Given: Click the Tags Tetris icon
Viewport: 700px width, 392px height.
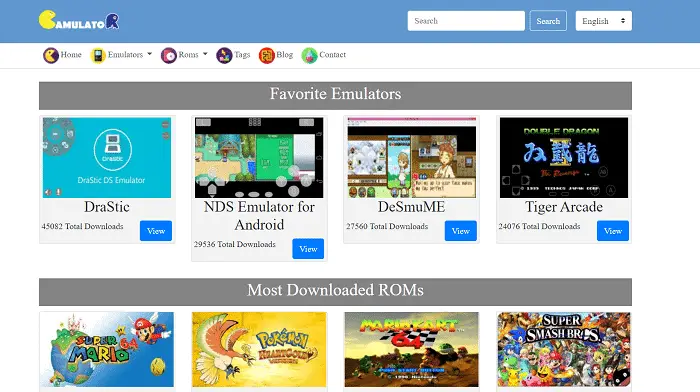Looking at the screenshot, I should 224,55.
